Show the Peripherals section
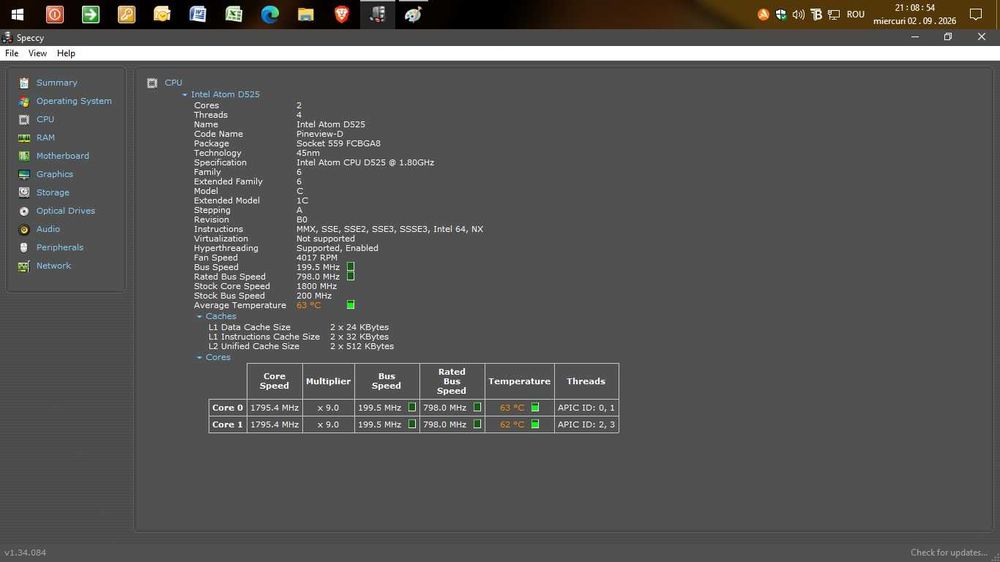The height and width of the screenshot is (562, 1000). coord(59,248)
